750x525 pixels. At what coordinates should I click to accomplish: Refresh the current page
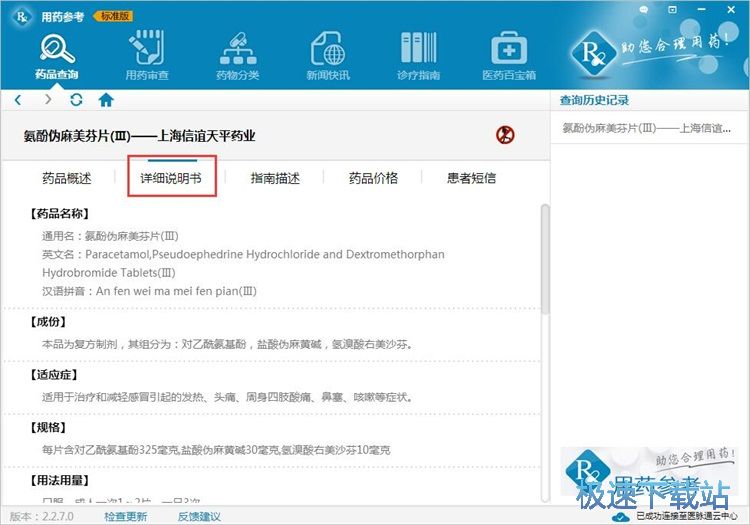pyautogui.click(x=76, y=100)
